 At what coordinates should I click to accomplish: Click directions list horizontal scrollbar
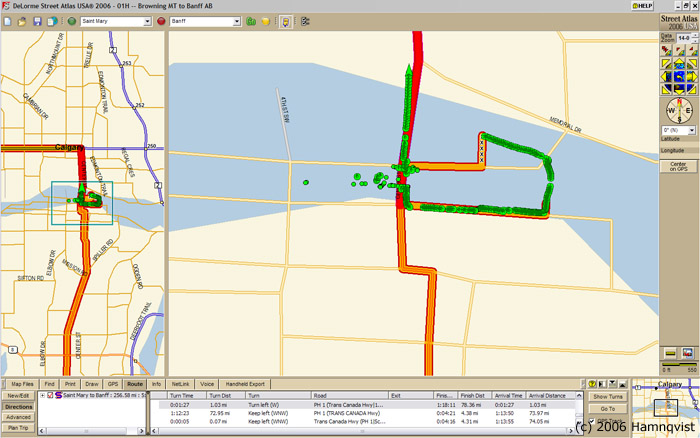(x=363, y=431)
